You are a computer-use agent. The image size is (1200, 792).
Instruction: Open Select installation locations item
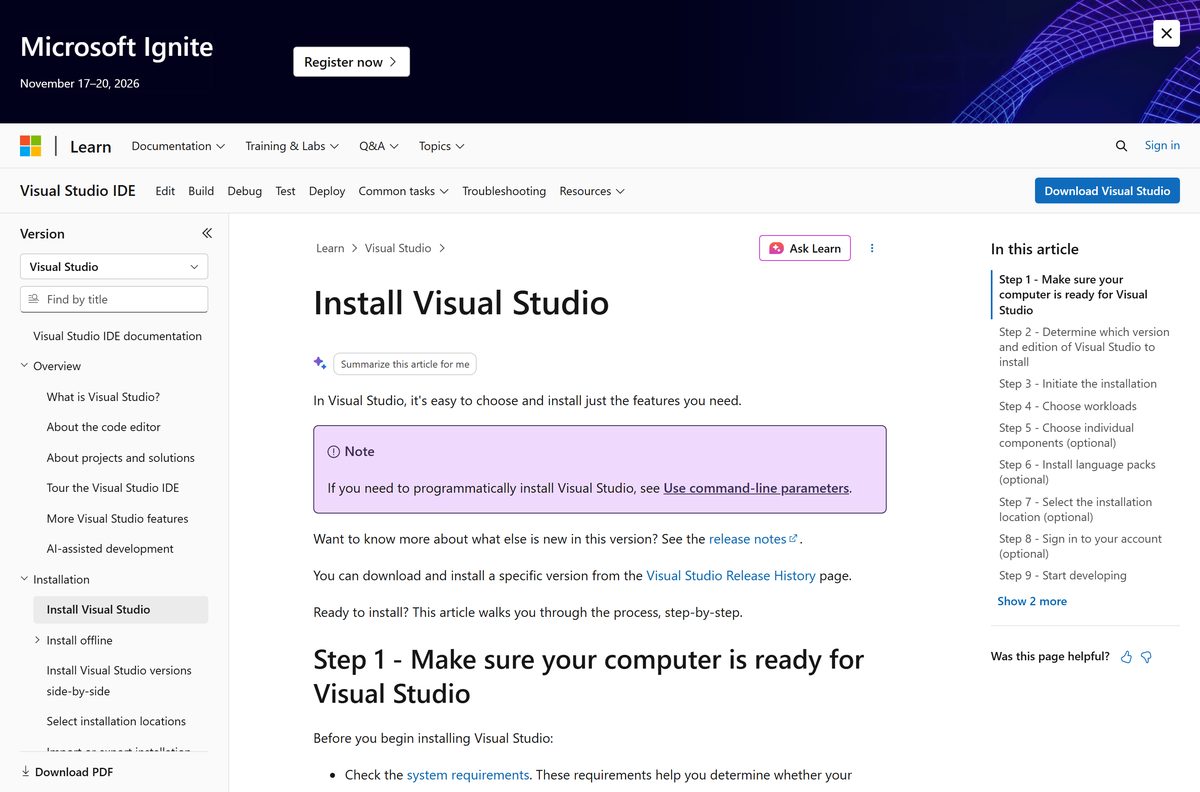(x=116, y=721)
